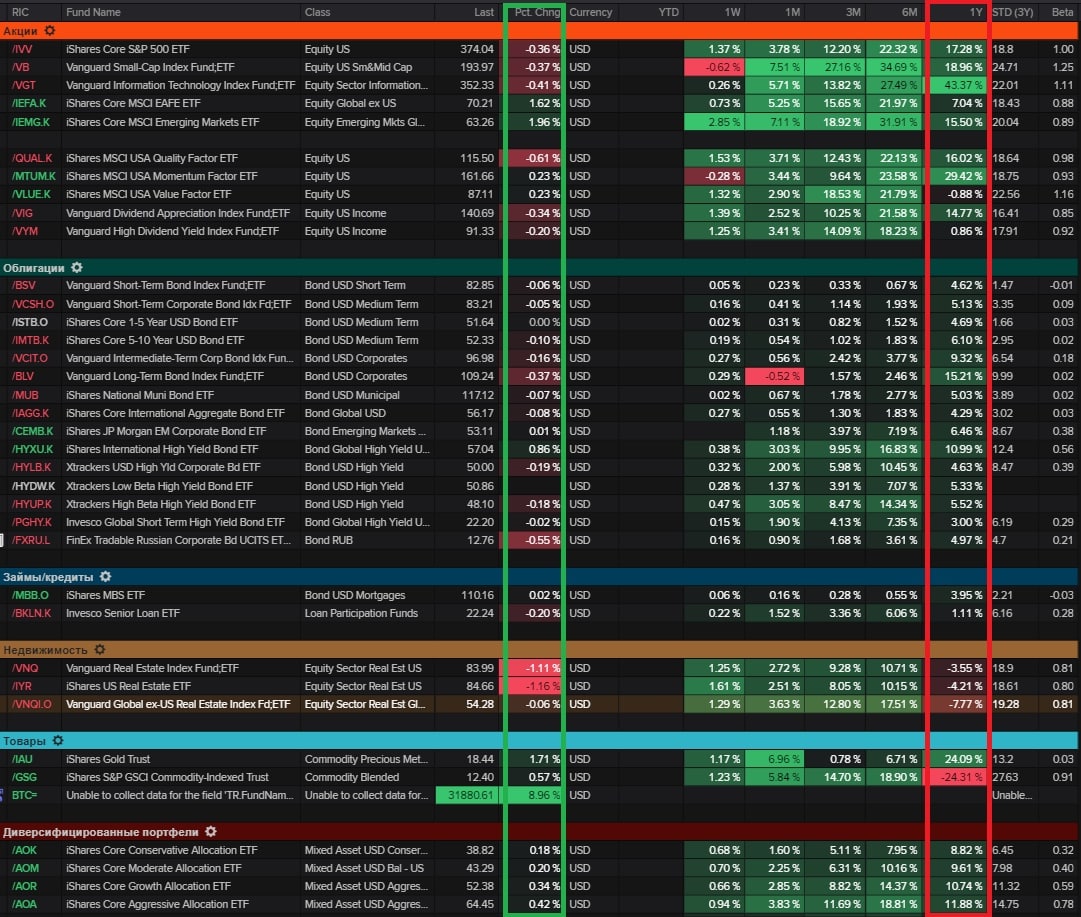
Task: Sort by 6M column header
Action: coord(909,12)
